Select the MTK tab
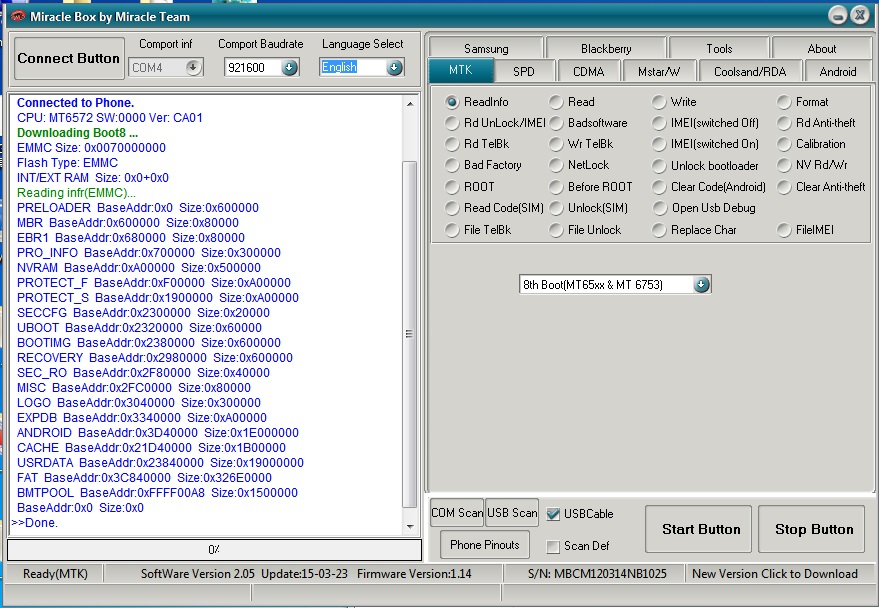The width and height of the screenshot is (879, 608). point(461,70)
